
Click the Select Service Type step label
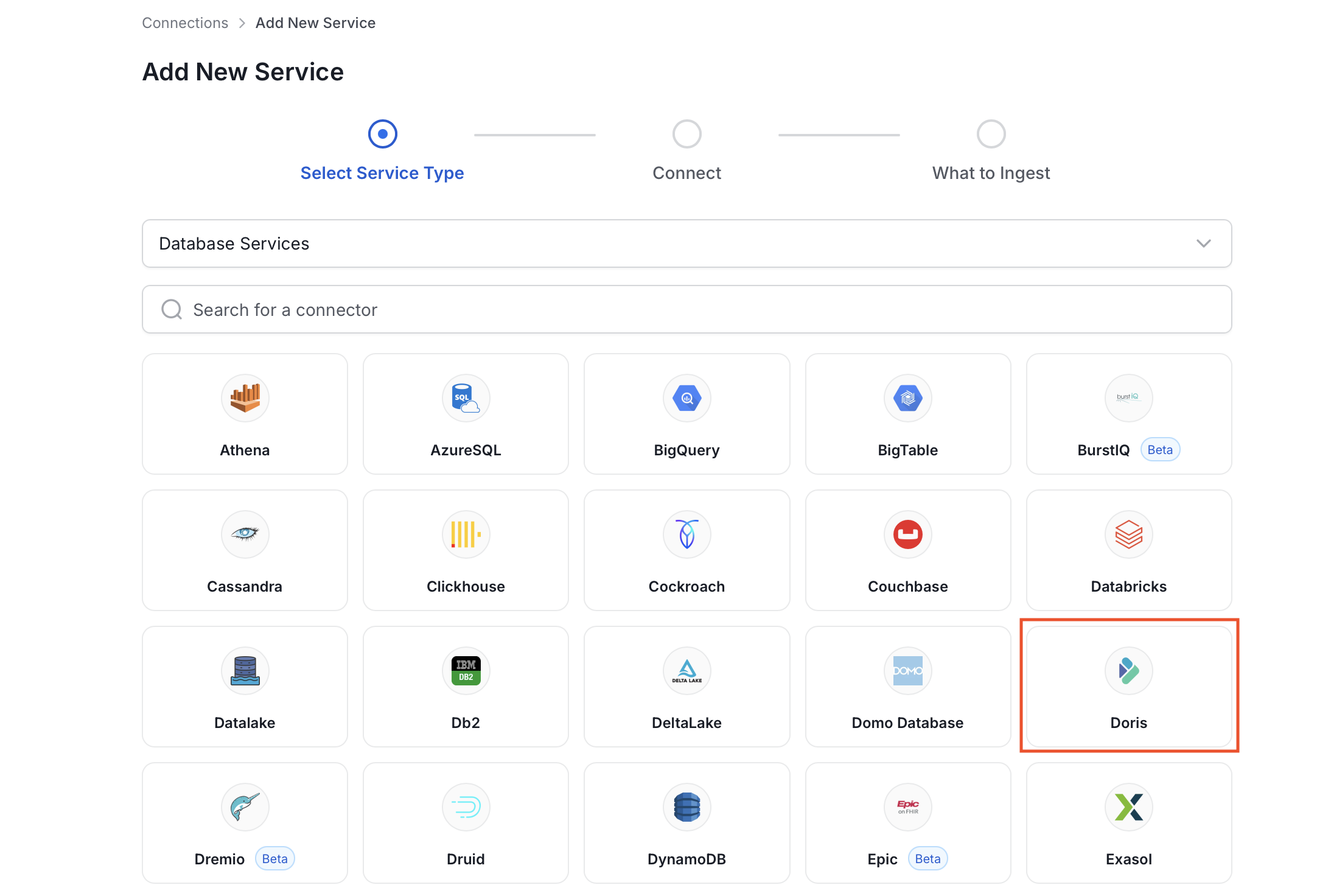[382, 173]
